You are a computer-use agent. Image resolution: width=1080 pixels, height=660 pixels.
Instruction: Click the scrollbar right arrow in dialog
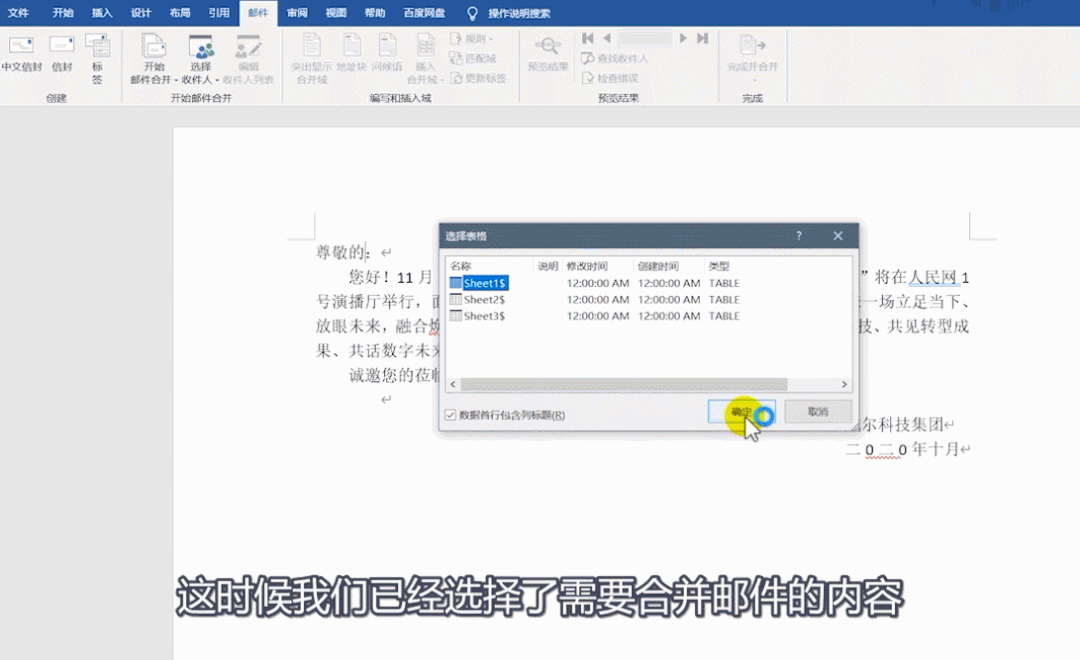pyautogui.click(x=845, y=385)
